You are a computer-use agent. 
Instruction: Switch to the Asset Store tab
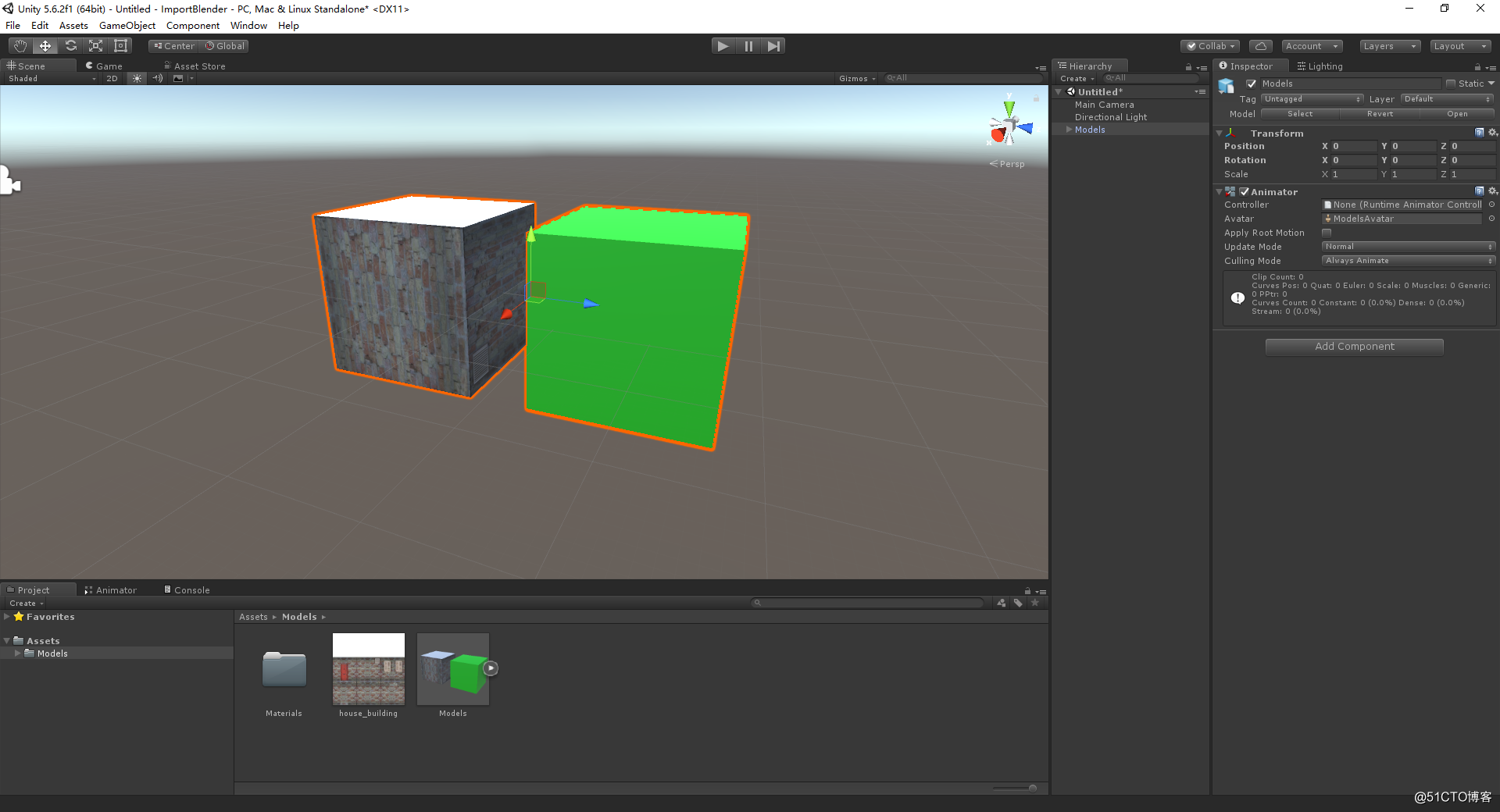coord(195,66)
